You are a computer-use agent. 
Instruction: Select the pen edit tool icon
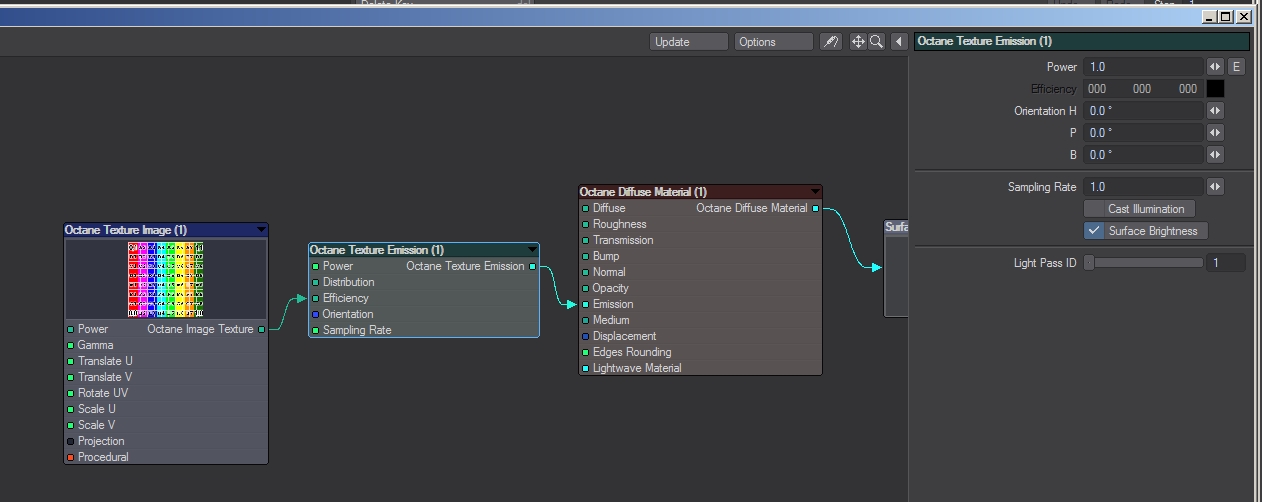point(831,42)
